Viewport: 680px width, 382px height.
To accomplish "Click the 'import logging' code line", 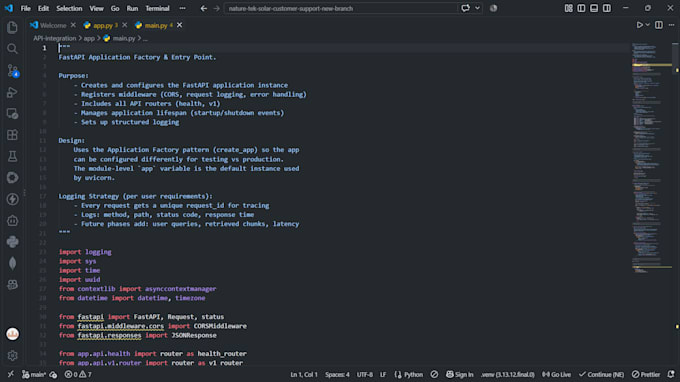I will click(85, 252).
